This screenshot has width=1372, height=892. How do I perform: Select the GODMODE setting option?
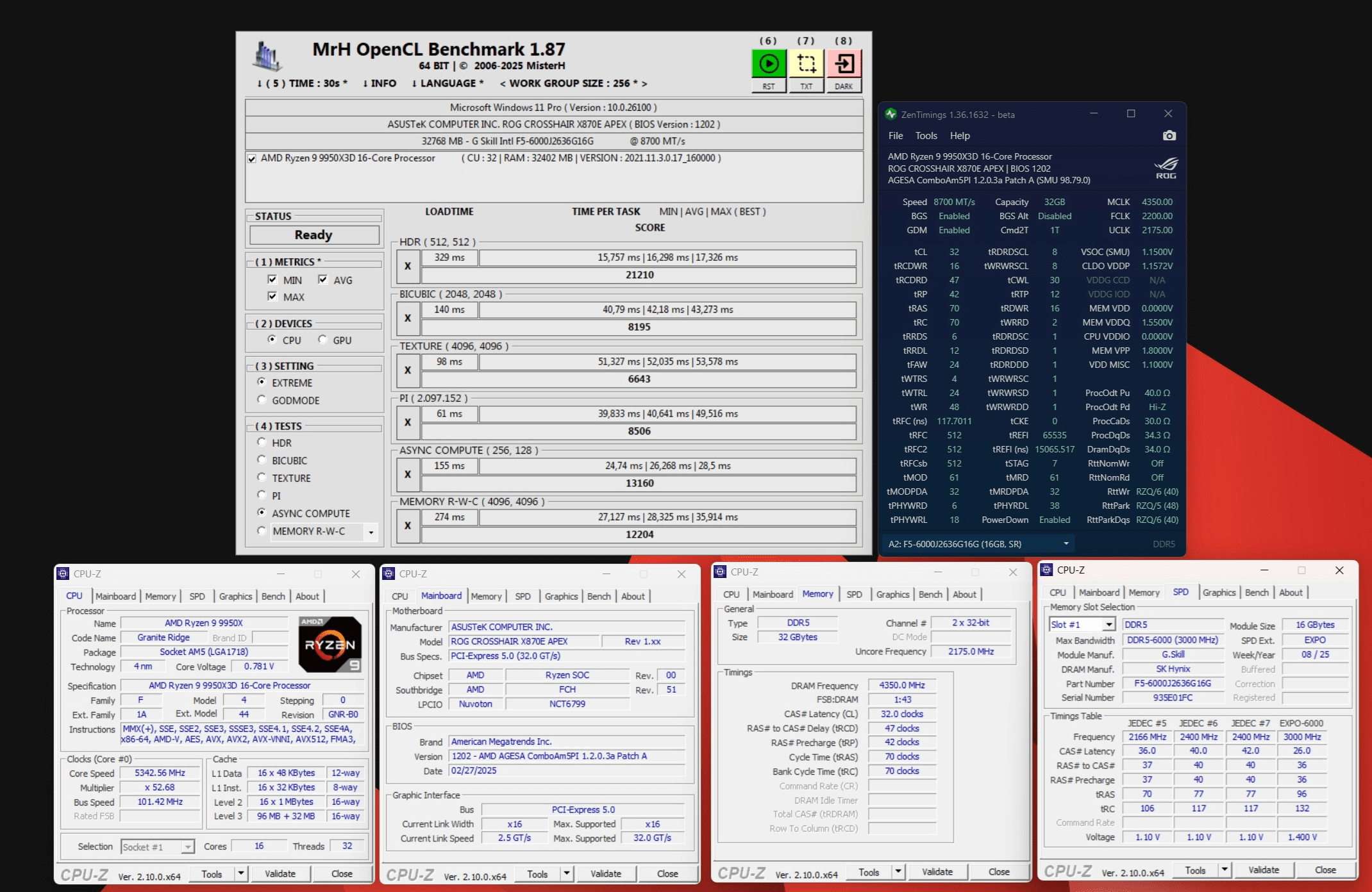point(262,399)
